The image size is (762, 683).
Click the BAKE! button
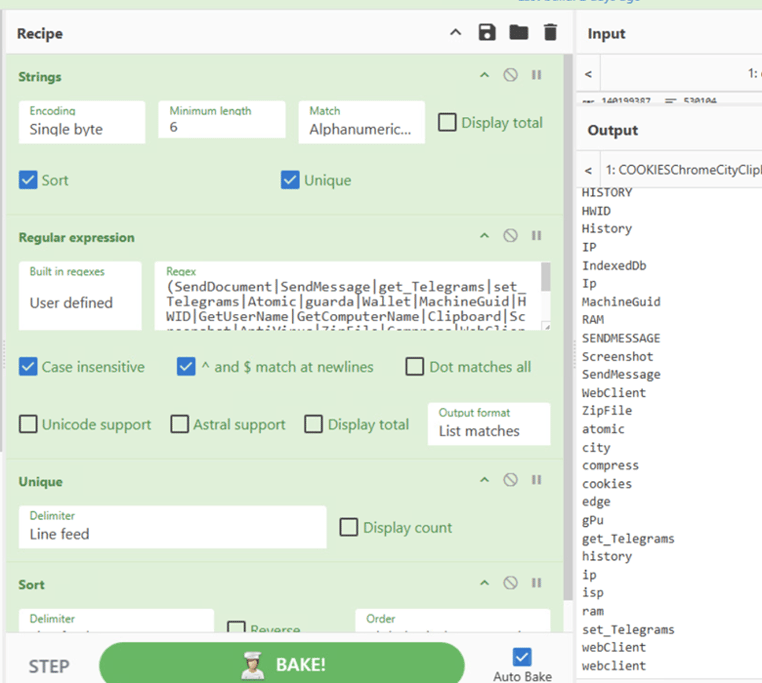click(282, 664)
